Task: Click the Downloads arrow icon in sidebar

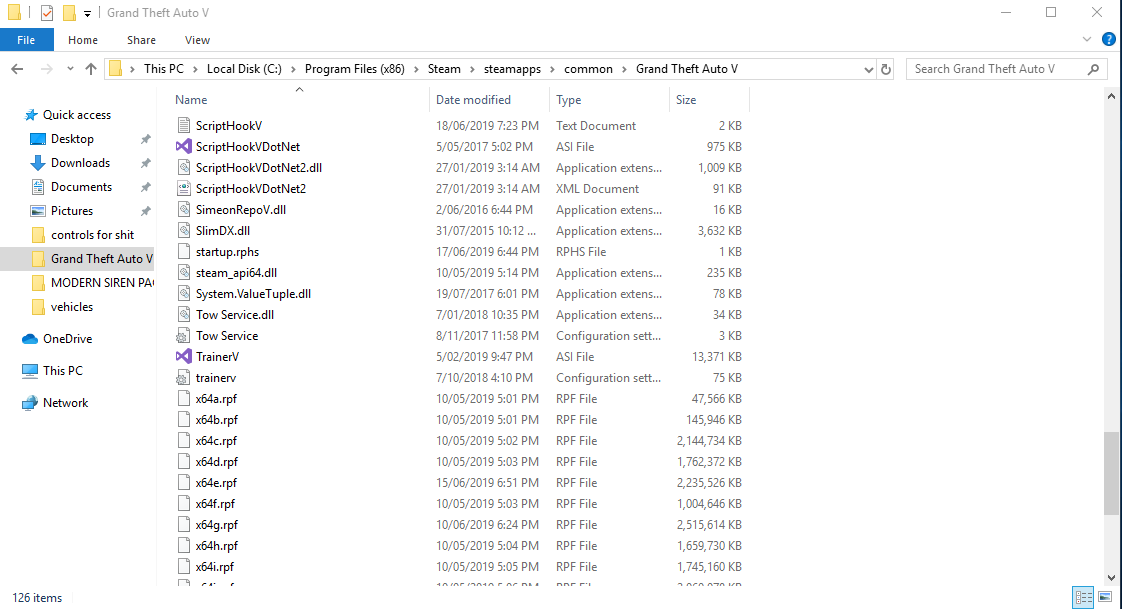Action: [38, 163]
